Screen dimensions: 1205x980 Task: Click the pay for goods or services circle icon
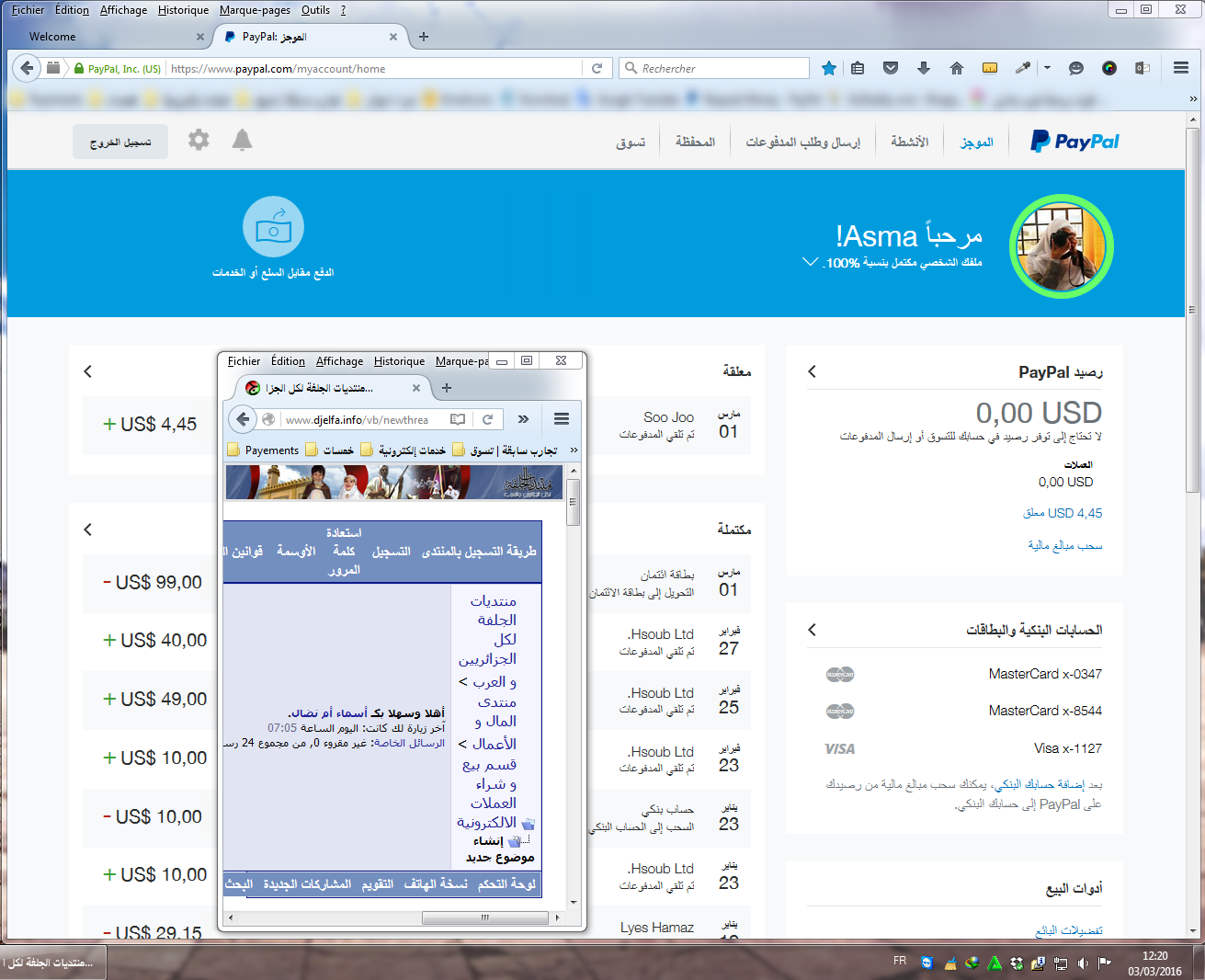(x=273, y=227)
